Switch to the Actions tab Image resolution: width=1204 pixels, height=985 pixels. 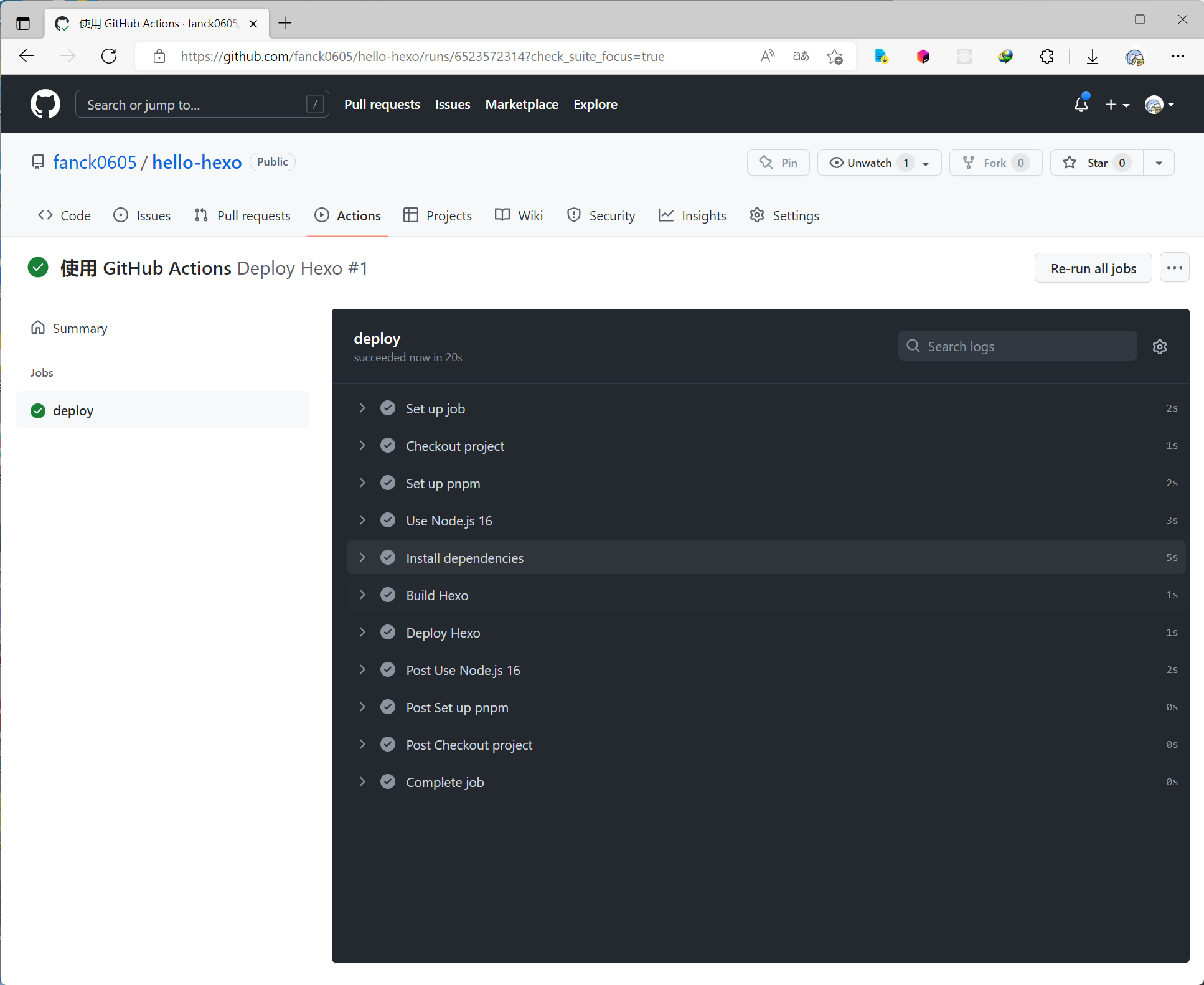point(347,215)
